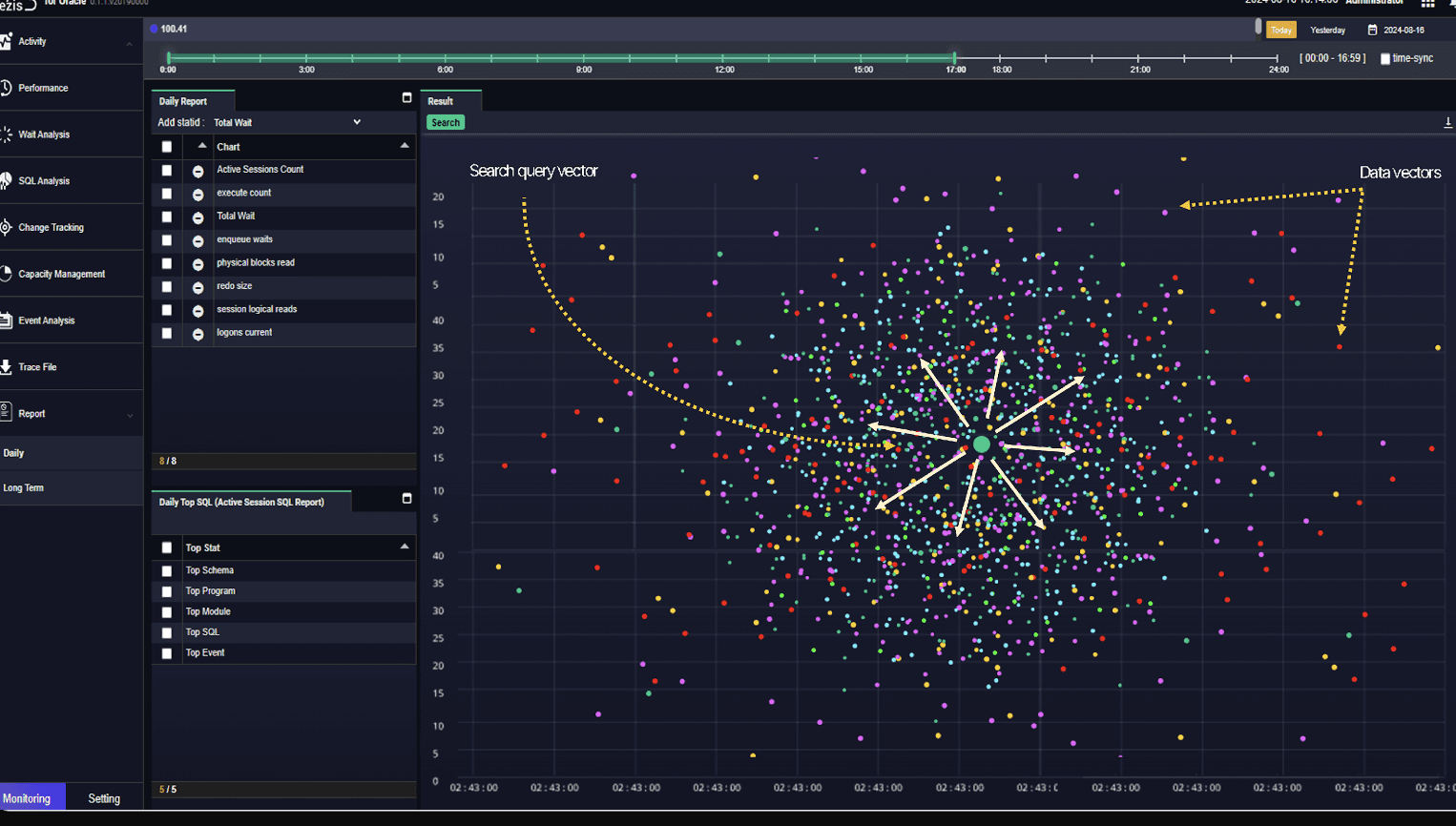Check the Top Module checkbox
The image size is (1456, 826).
(x=167, y=612)
